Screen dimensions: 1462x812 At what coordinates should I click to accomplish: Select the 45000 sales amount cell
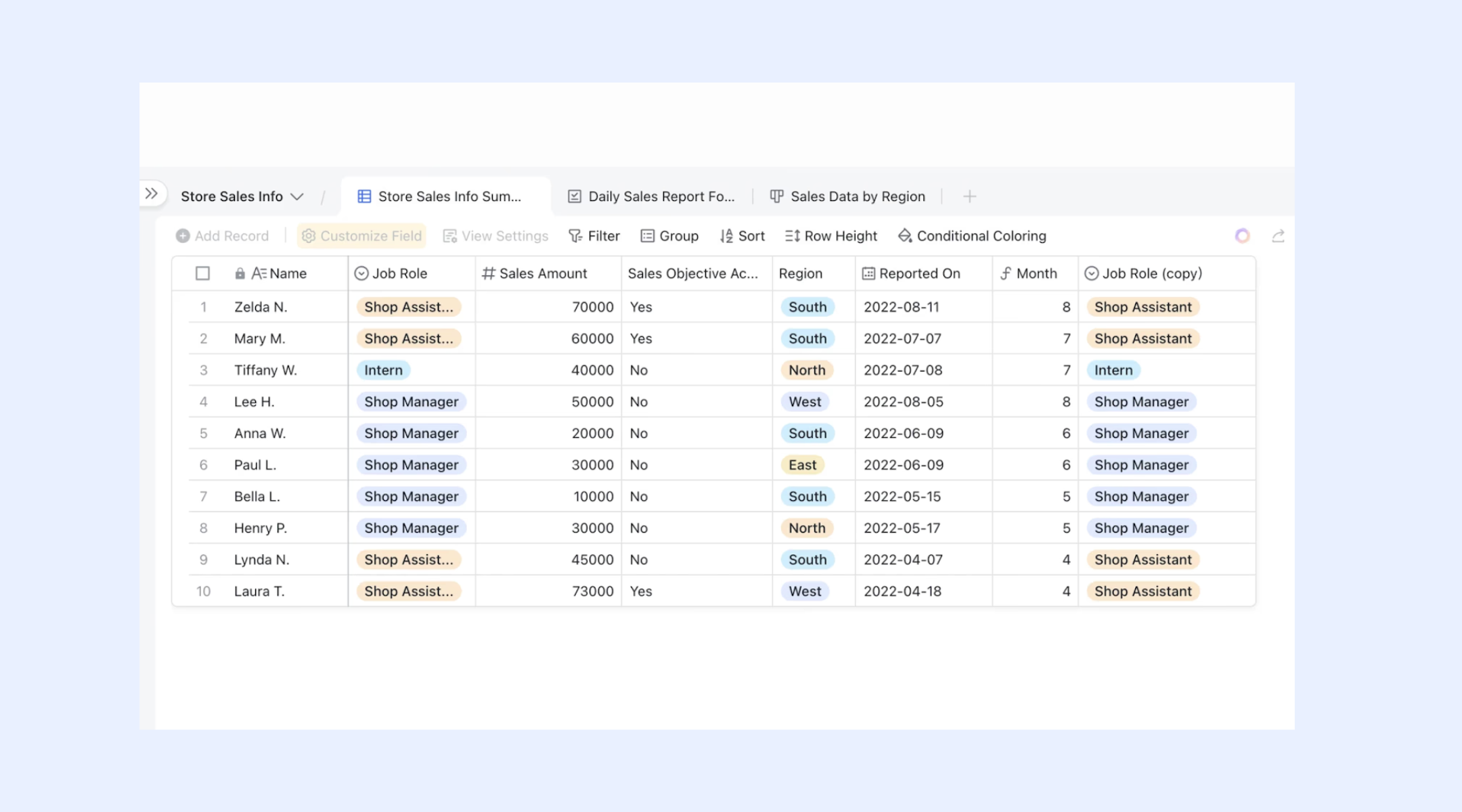(548, 560)
